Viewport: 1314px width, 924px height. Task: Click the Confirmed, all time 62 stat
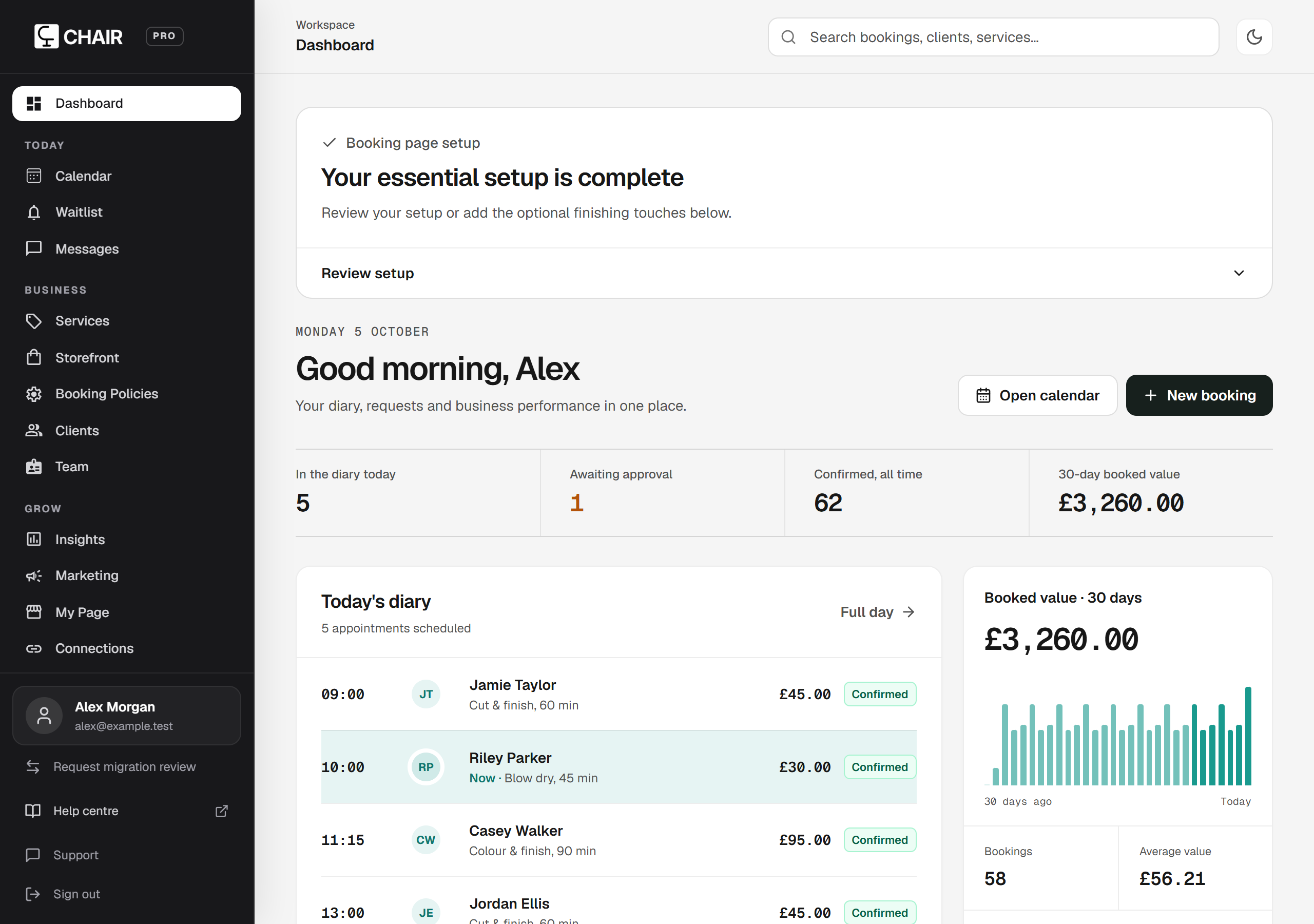pos(906,493)
